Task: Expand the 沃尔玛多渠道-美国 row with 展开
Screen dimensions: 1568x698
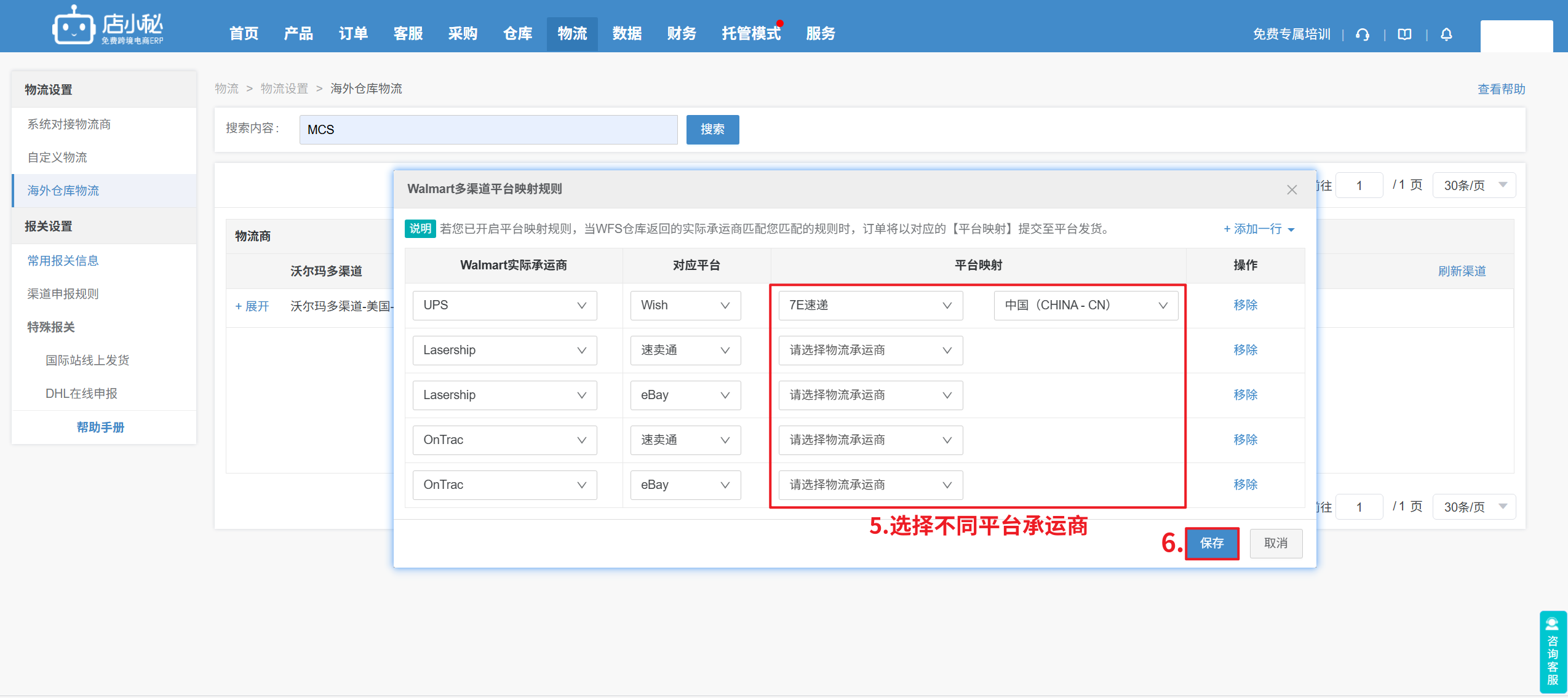Action: tap(252, 306)
